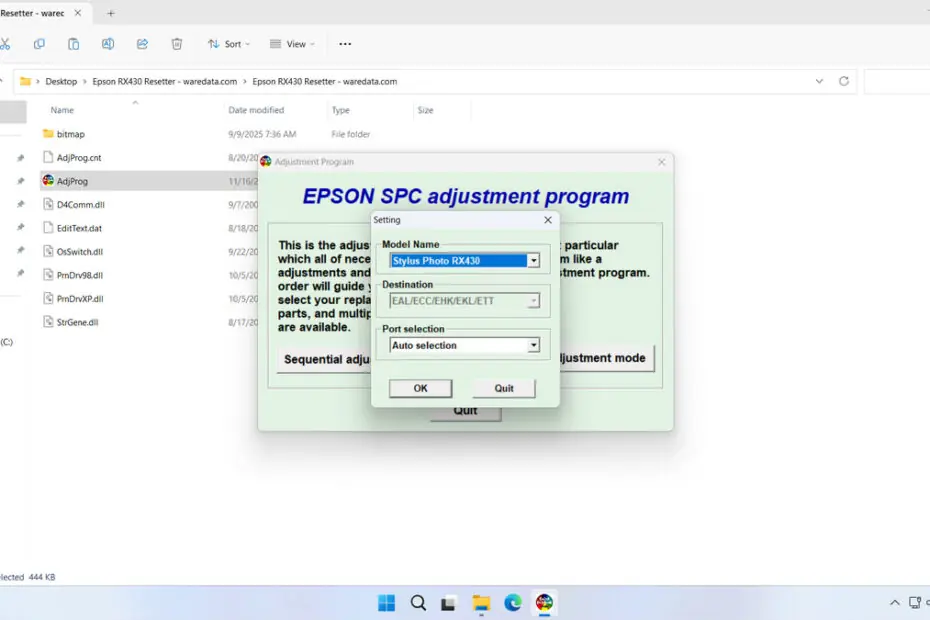Select the AdjProg.cnt file
Image resolution: width=930 pixels, height=620 pixels.
pos(79,157)
